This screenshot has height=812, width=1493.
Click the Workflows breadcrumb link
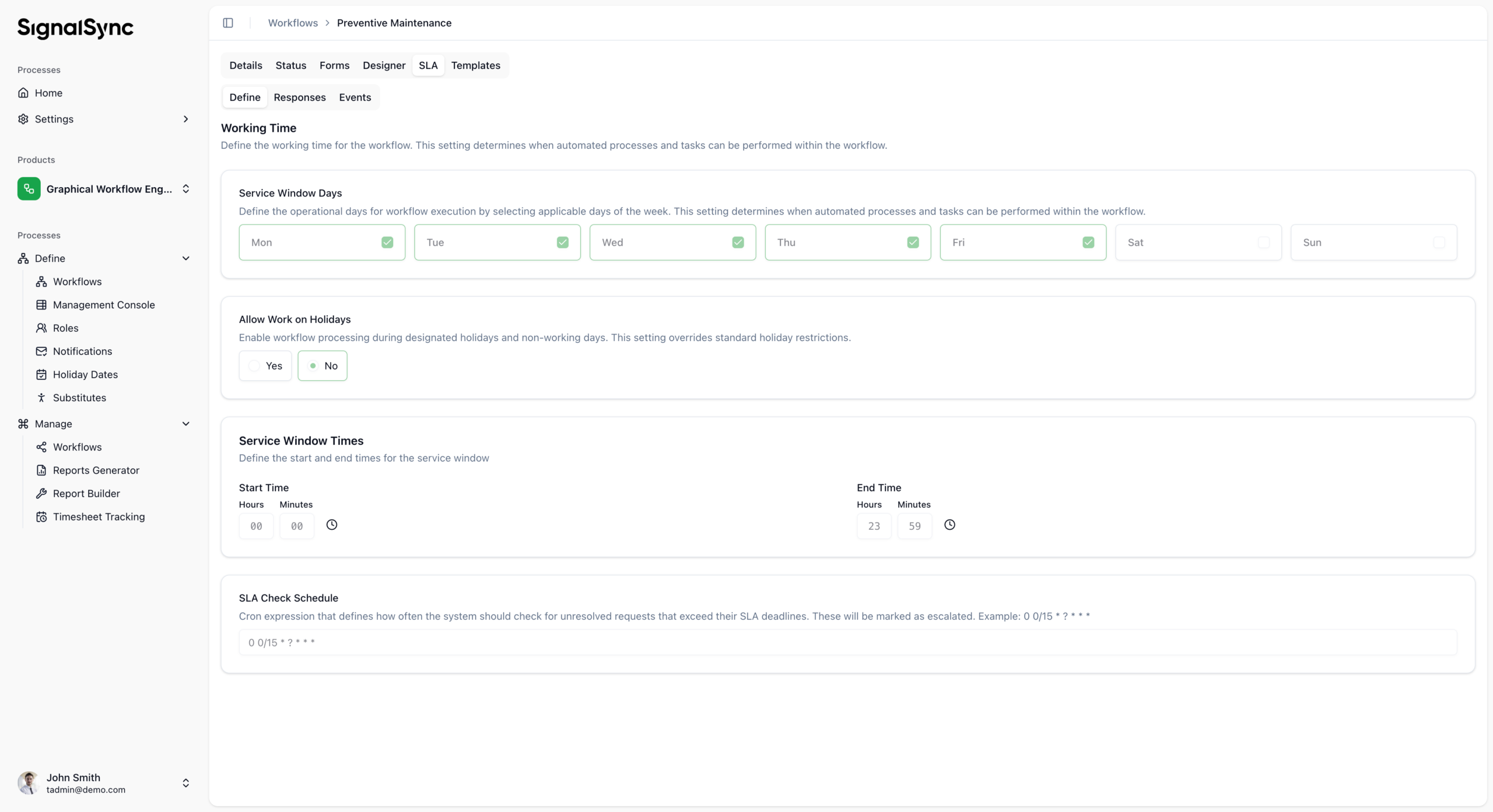[x=293, y=23]
